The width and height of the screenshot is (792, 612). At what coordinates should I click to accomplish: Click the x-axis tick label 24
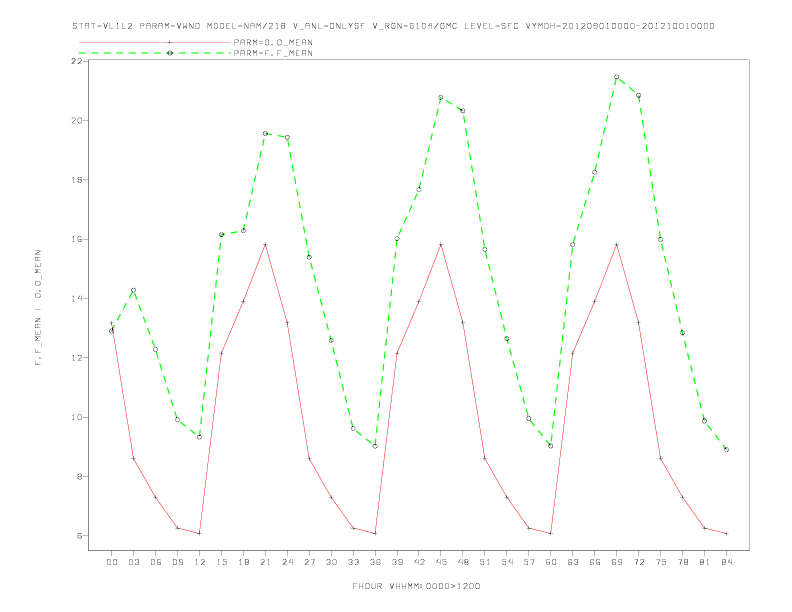287,562
